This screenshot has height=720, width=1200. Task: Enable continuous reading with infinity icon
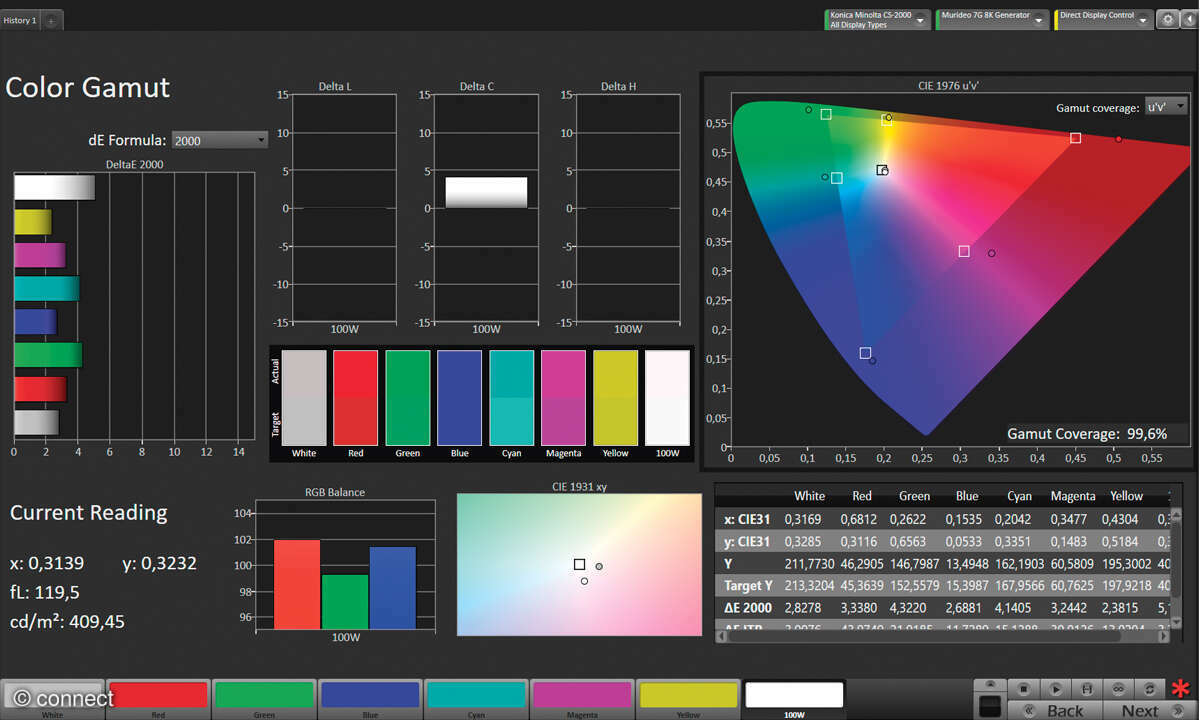(1118, 689)
